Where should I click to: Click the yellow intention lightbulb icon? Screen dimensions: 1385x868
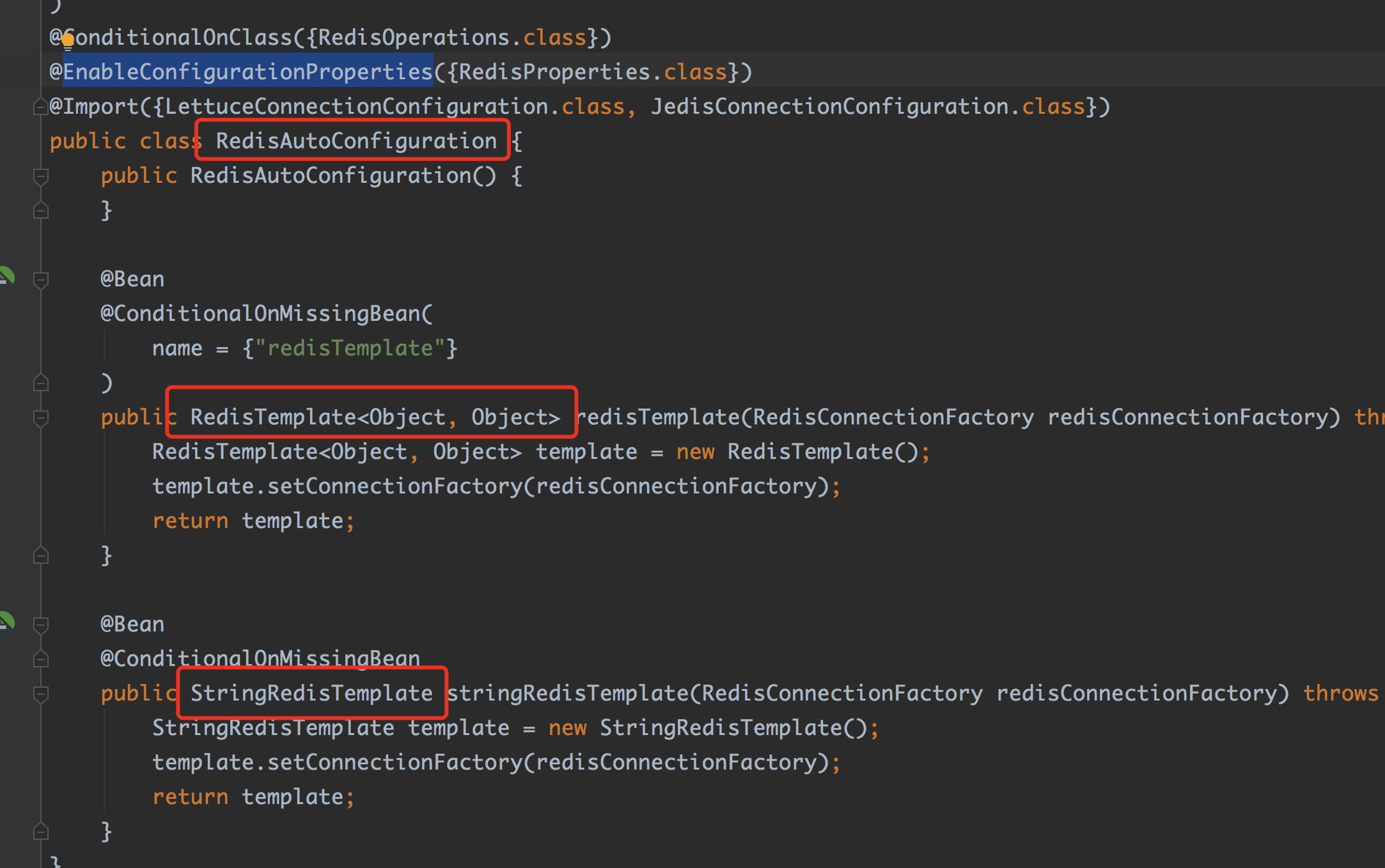[68, 42]
